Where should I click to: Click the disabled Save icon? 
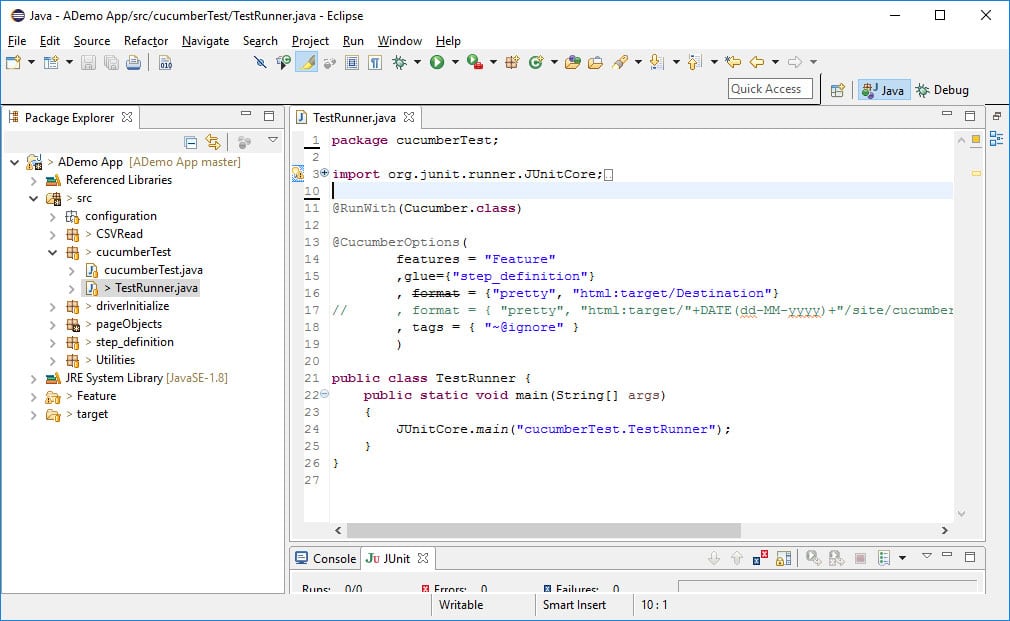point(88,62)
